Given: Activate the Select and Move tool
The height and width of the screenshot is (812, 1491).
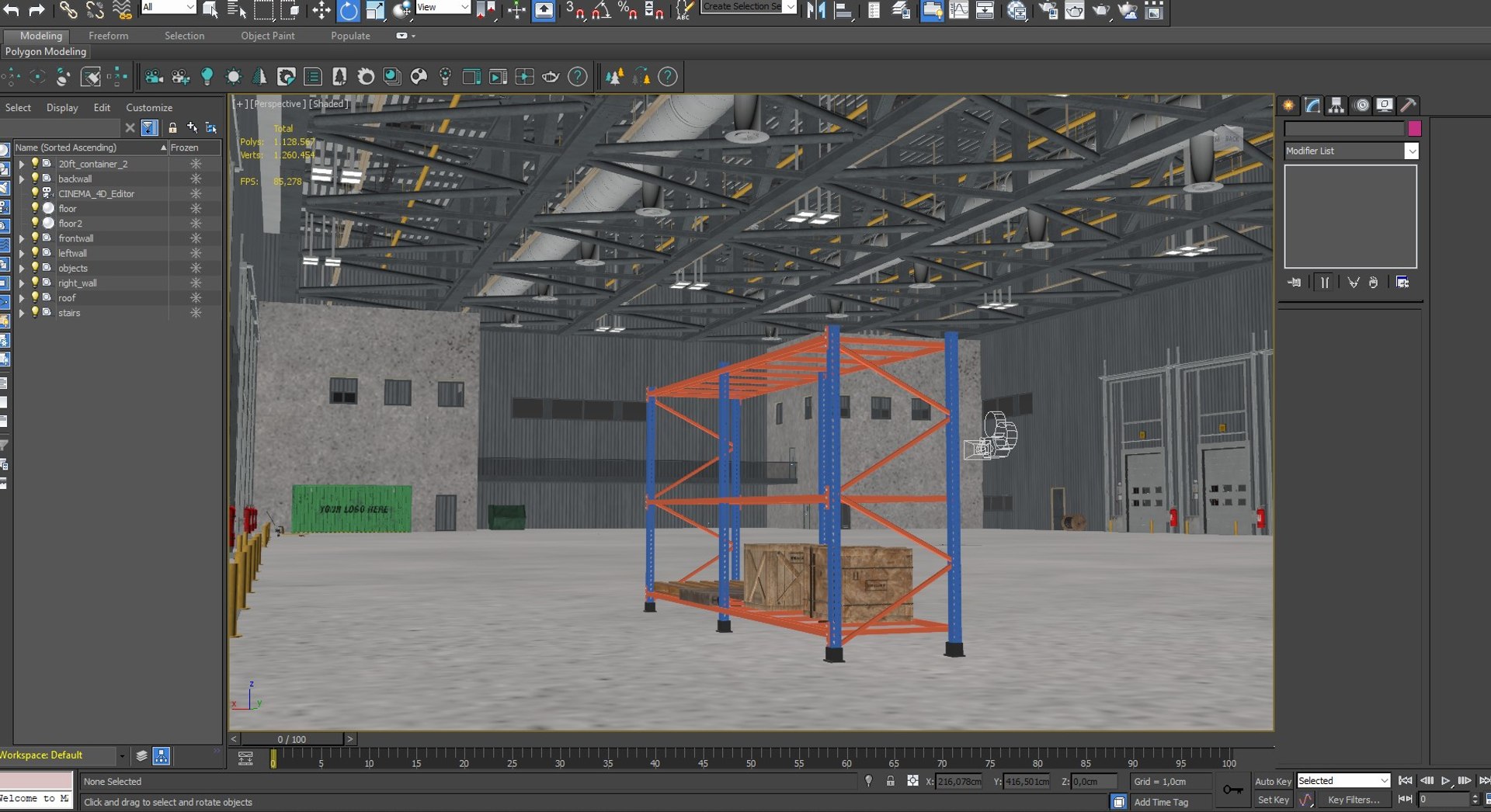Looking at the screenshot, I should coord(321,9).
